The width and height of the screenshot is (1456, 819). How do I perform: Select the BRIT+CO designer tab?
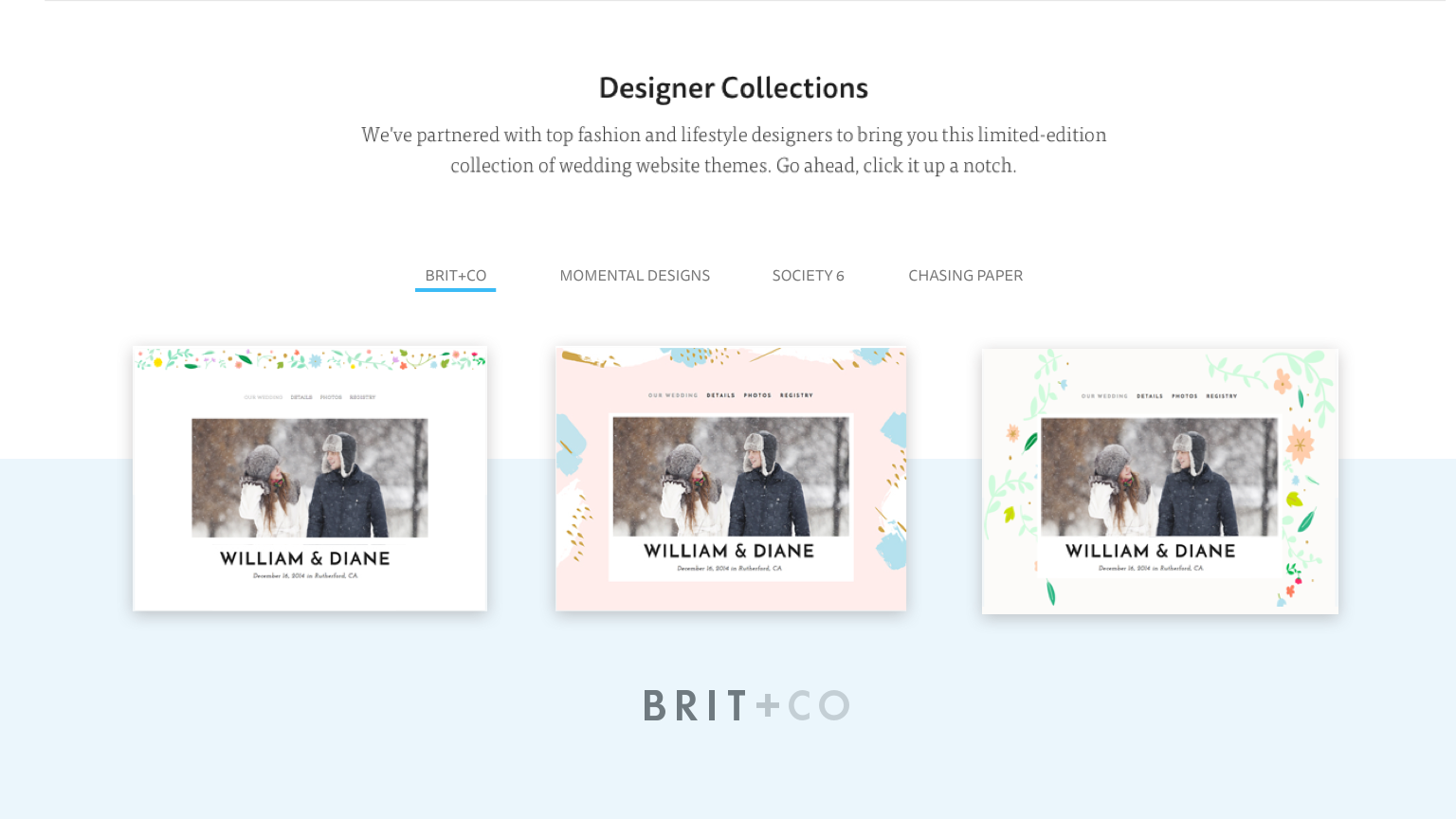[x=455, y=276]
